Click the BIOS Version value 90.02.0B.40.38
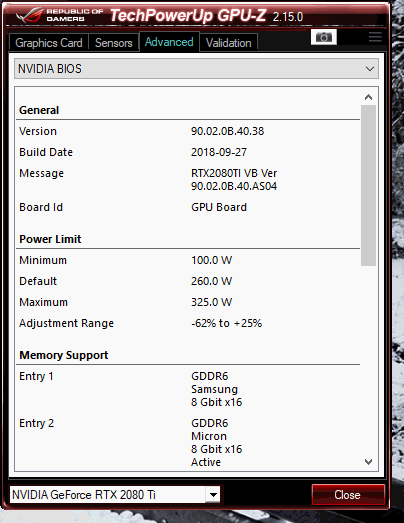This screenshot has width=404, height=523. [x=228, y=131]
